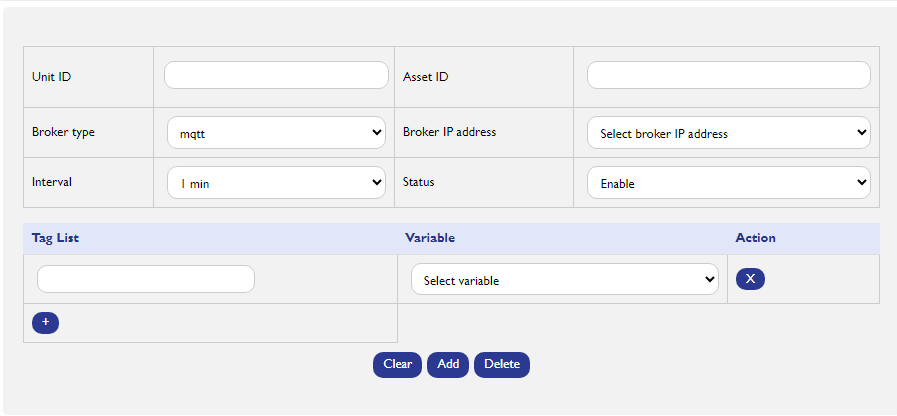Focus the Unit ID text field
This screenshot has width=897, height=416.
click(x=276, y=75)
